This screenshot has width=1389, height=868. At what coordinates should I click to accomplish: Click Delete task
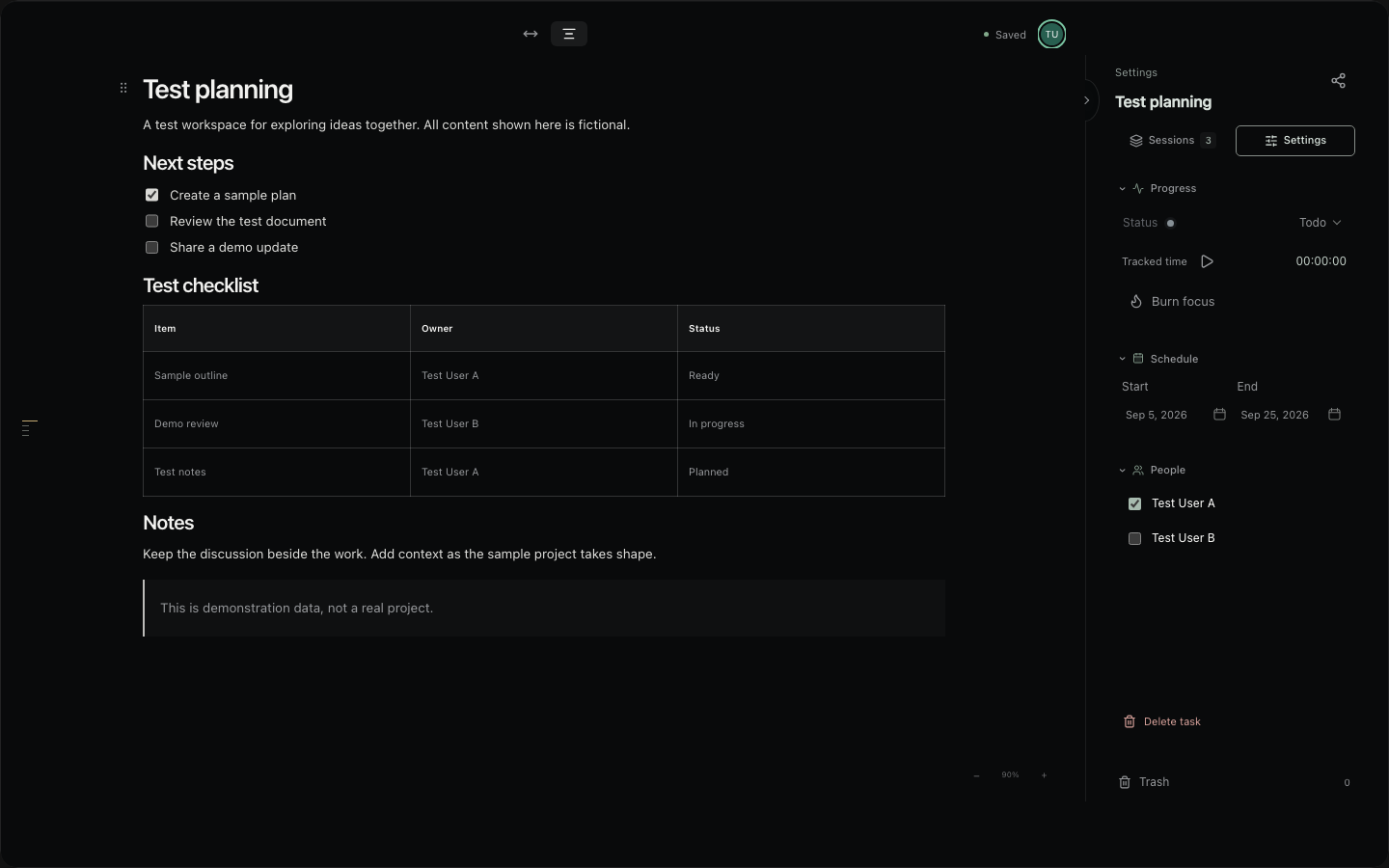(x=1162, y=721)
